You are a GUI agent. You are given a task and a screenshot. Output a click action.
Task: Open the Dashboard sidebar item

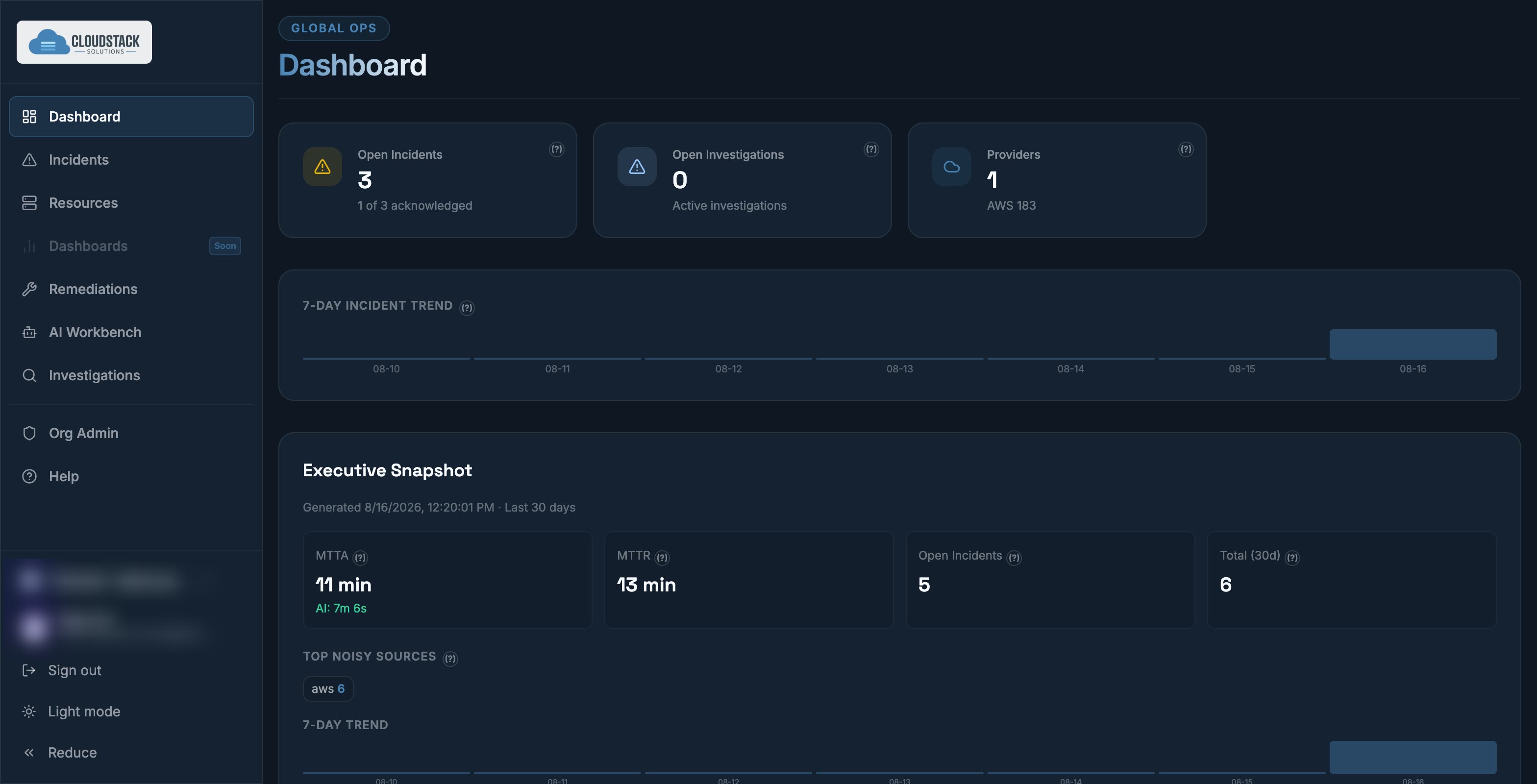coord(131,116)
